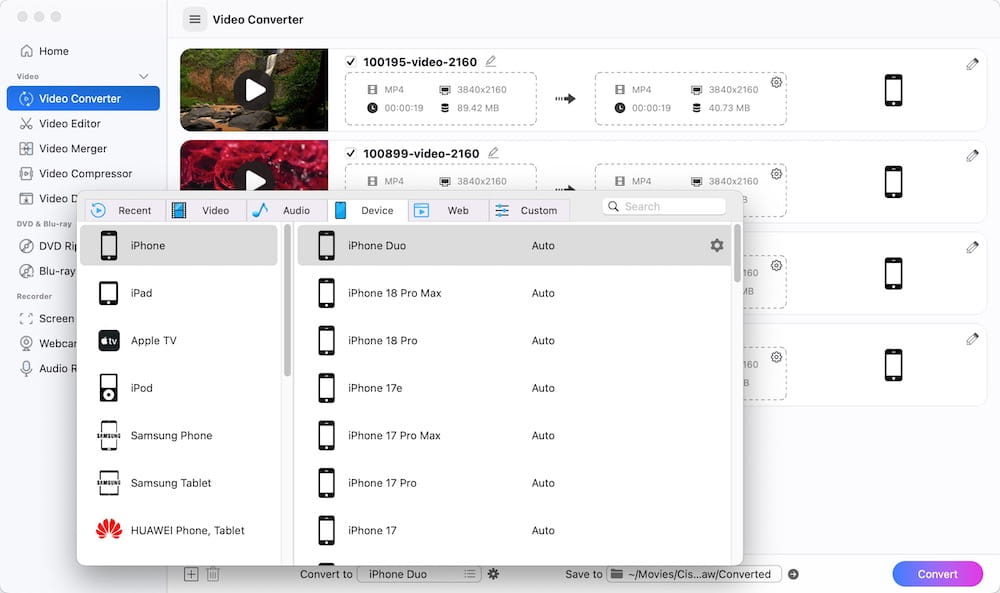Click the Blu-ray disc icon in sidebar
Screen dimensions: 1000x593
[x=26, y=271]
